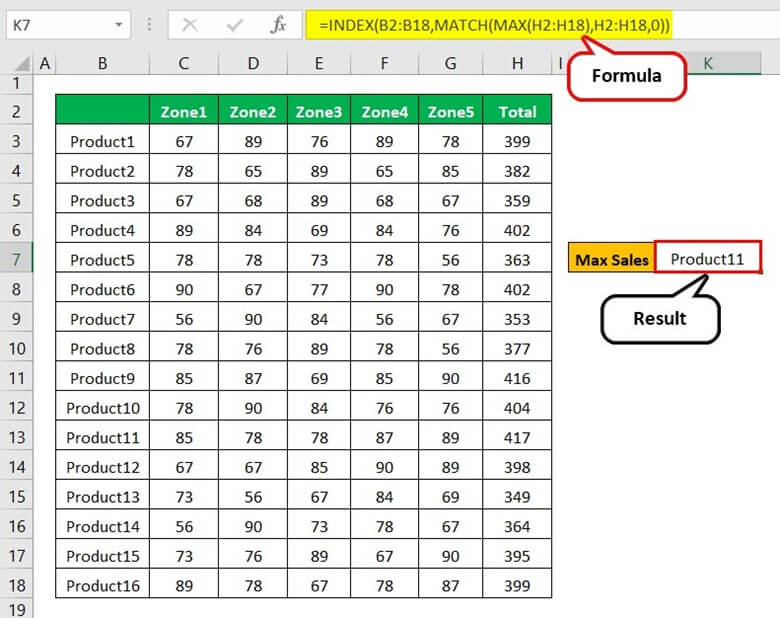Select row 18 header
The height and width of the screenshot is (618, 780).
coord(16,585)
